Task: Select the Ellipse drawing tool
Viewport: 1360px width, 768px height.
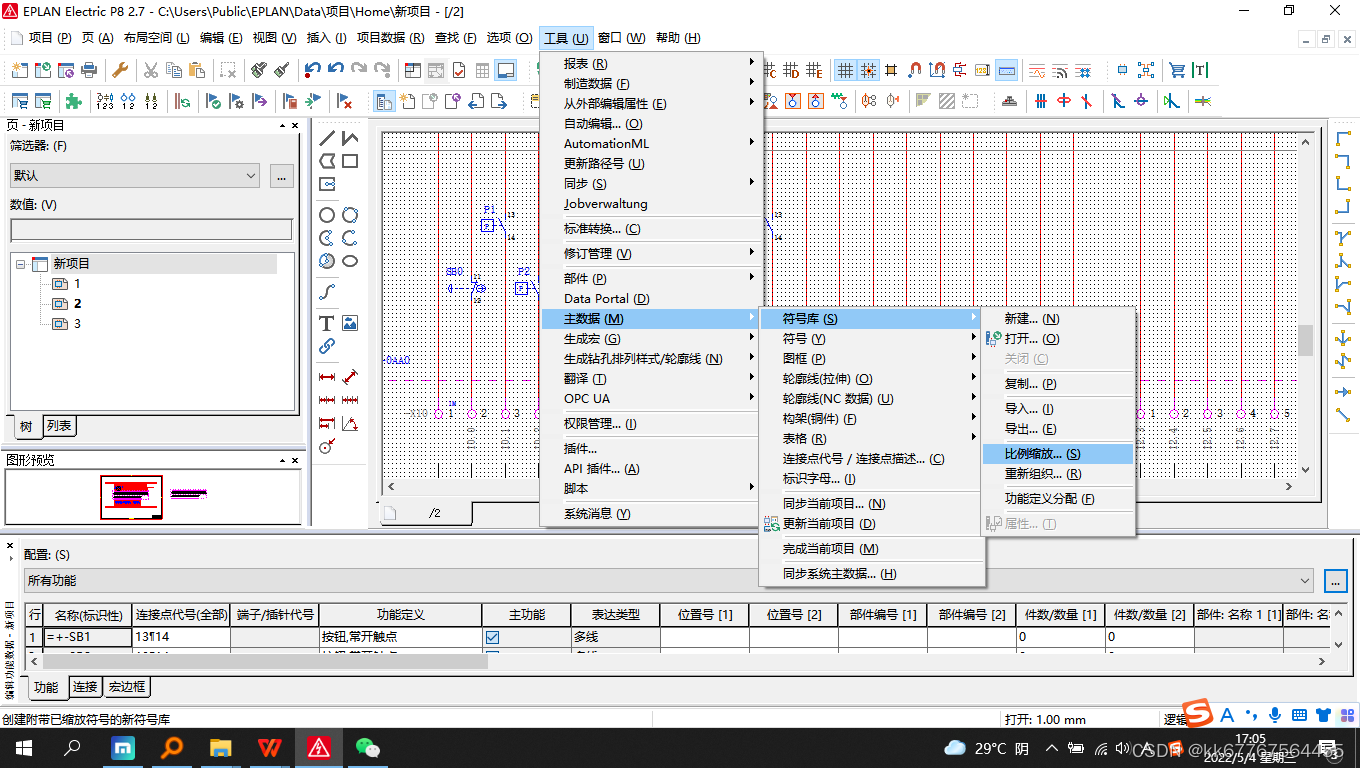Action: point(350,261)
